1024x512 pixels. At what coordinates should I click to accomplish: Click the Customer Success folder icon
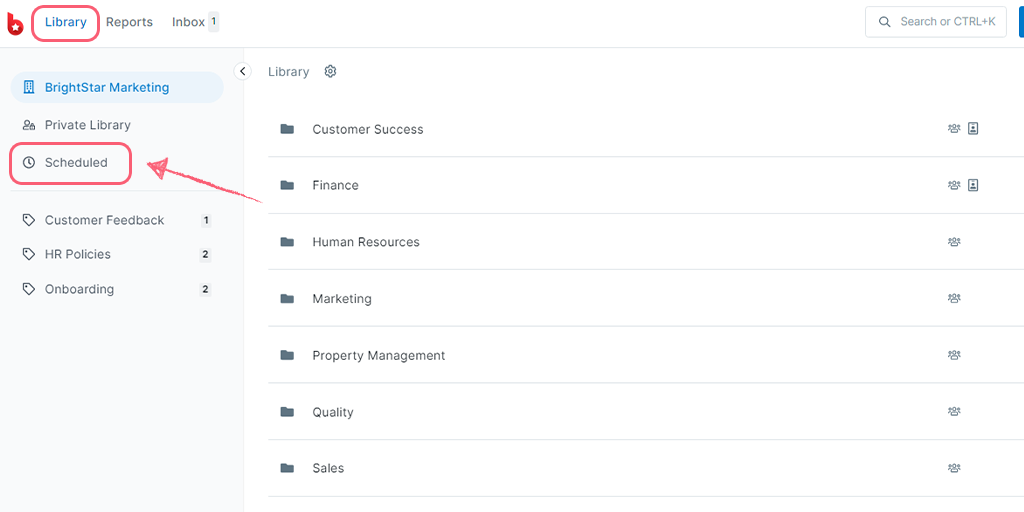287,129
